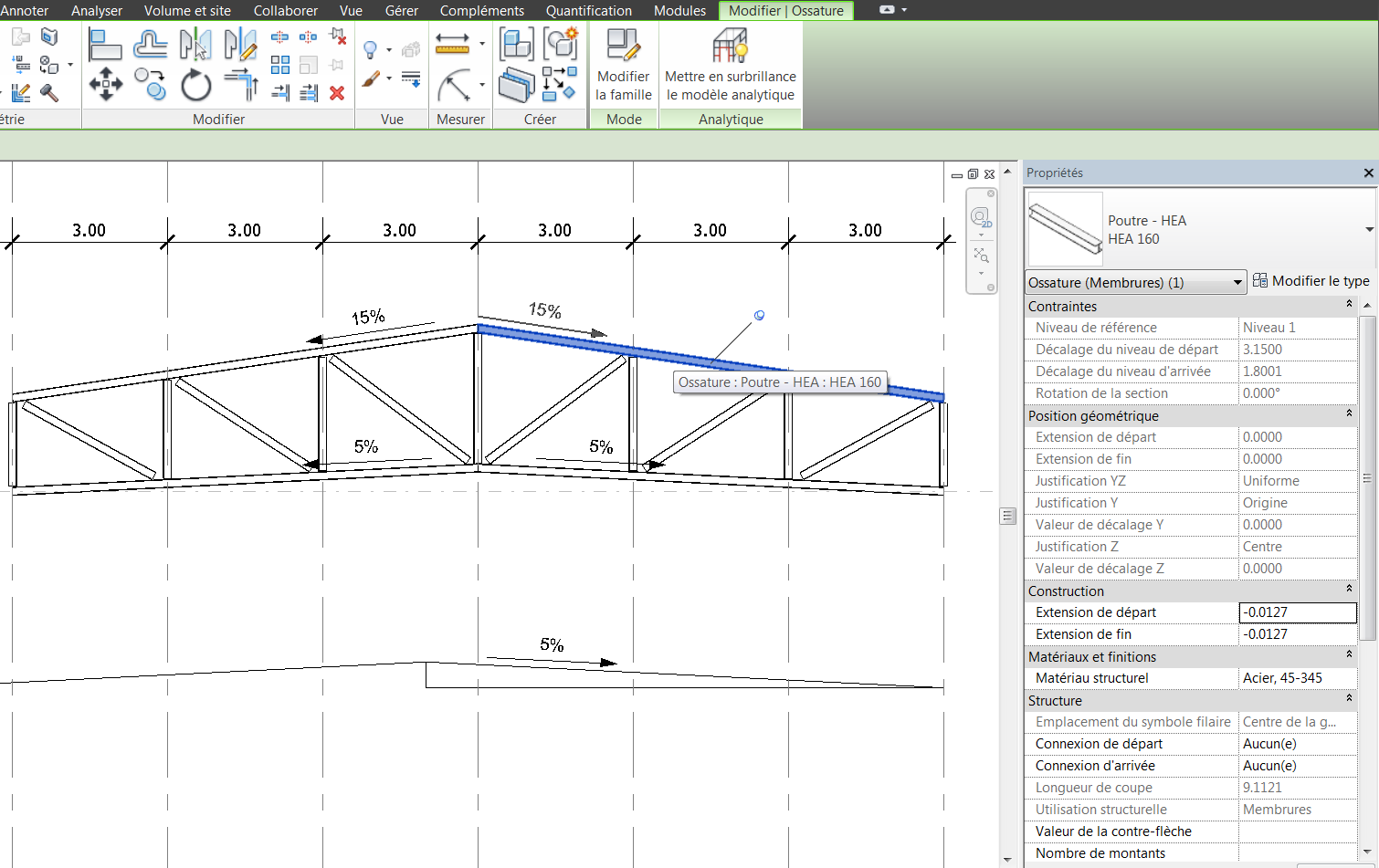Screen dimensions: 1379x868
Task: Open the Annoter ribbon tab
Action: tap(25, 11)
